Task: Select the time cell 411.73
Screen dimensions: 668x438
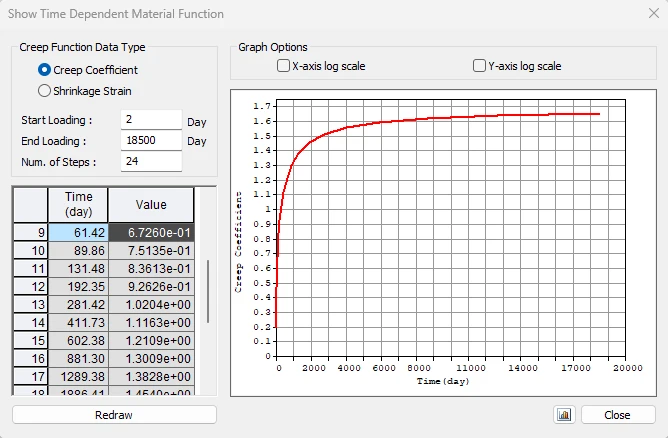Action: tap(78, 323)
